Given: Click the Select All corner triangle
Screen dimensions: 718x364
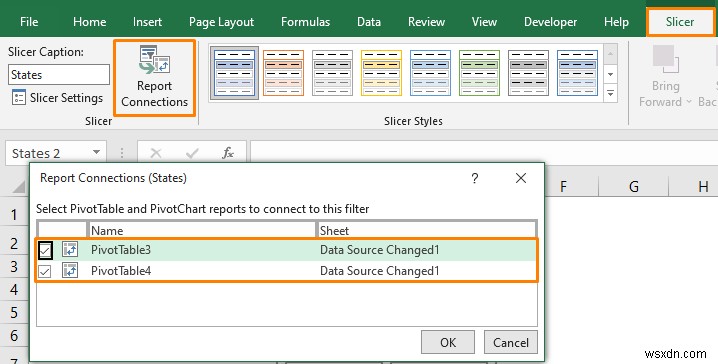Looking at the screenshot, I should pyautogui.click(x=19, y=186).
